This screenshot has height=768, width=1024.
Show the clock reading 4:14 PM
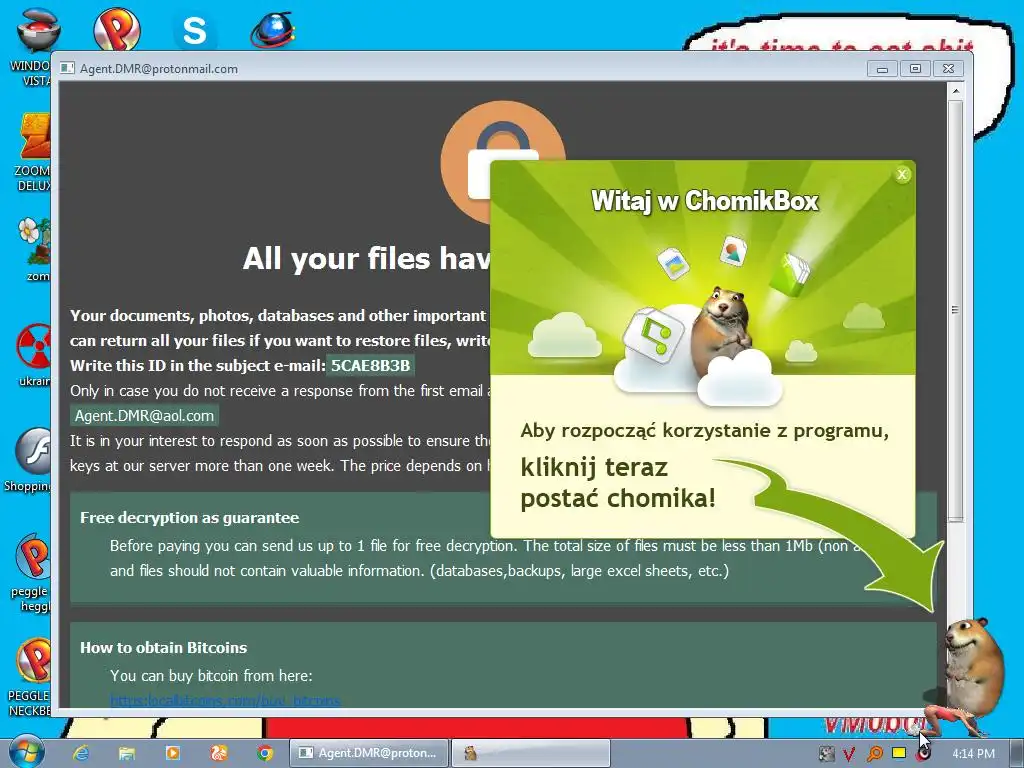click(x=973, y=754)
